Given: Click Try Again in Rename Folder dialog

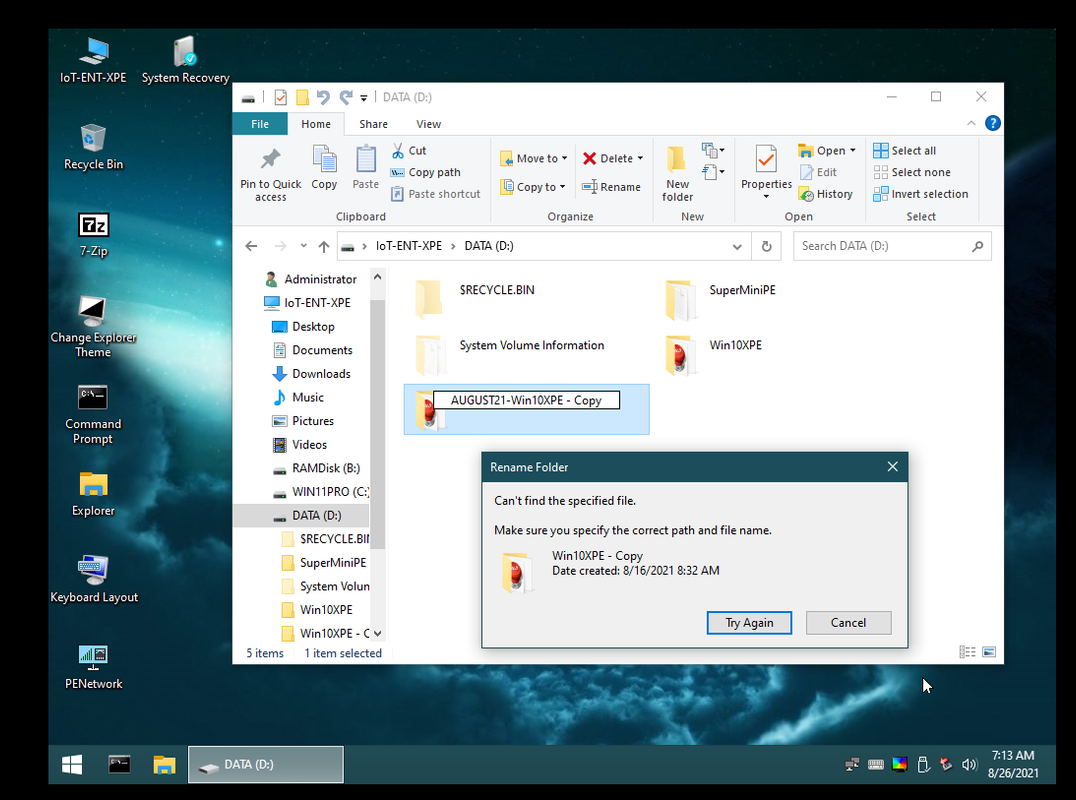Looking at the screenshot, I should click(x=749, y=623).
